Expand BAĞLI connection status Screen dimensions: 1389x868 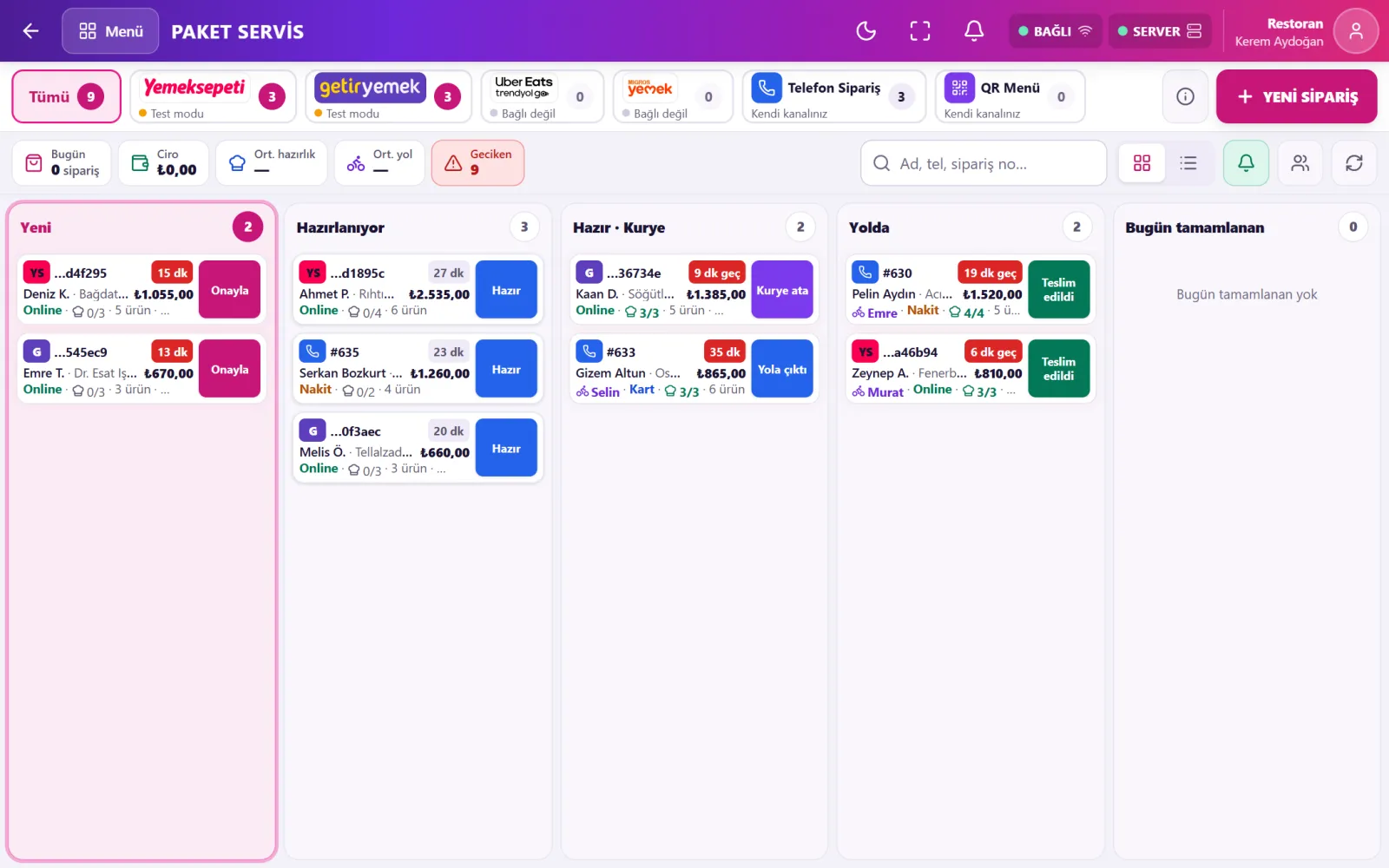pos(1055,31)
